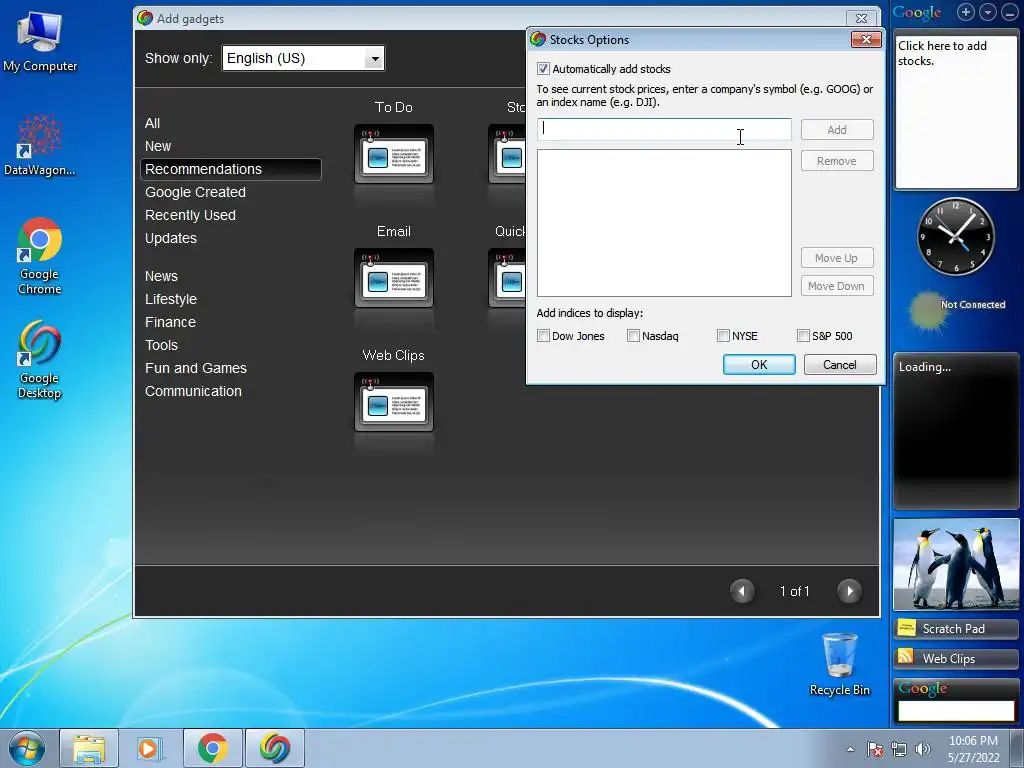Open the DataWagon desktop shortcut
Screen dimensions: 1024x768
(39, 145)
